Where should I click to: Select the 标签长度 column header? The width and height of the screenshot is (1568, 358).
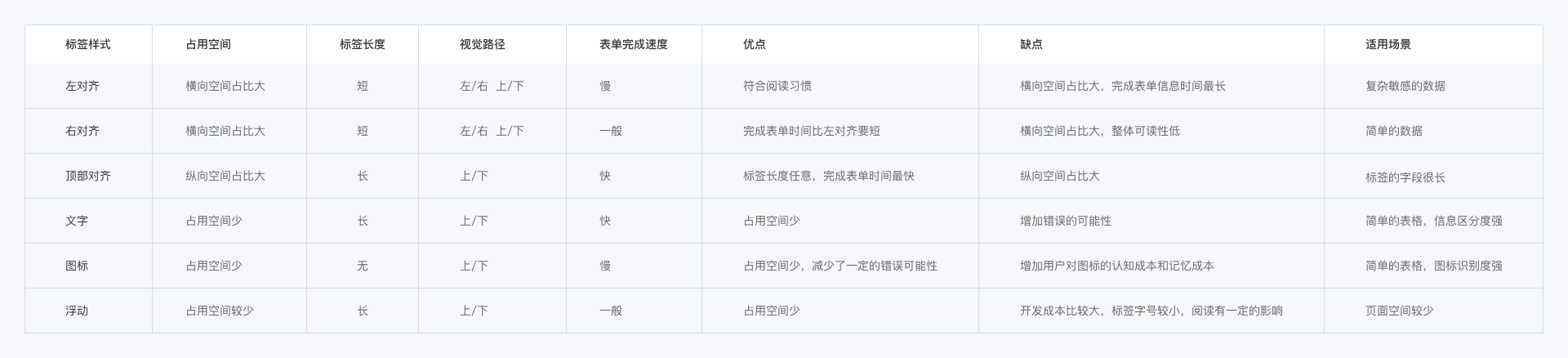[363, 44]
